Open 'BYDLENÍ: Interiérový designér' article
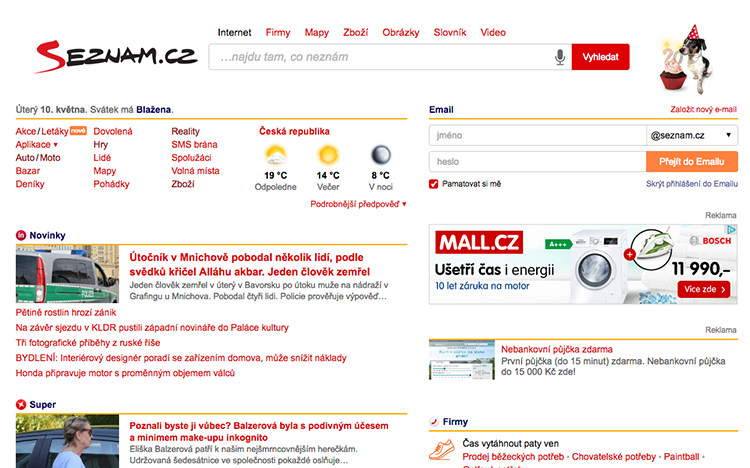This screenshot has height=468, width=750. pyautogui.click(x=181, y=358)
